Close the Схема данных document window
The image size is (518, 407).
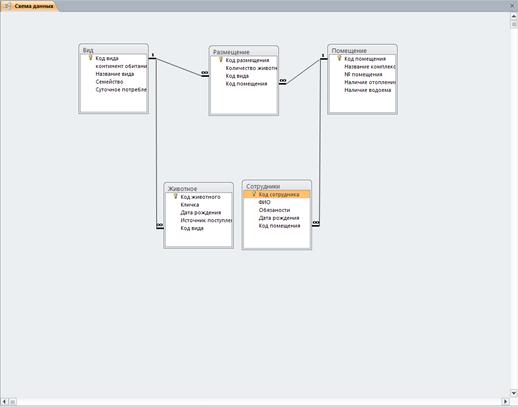(x=513, y=5)
